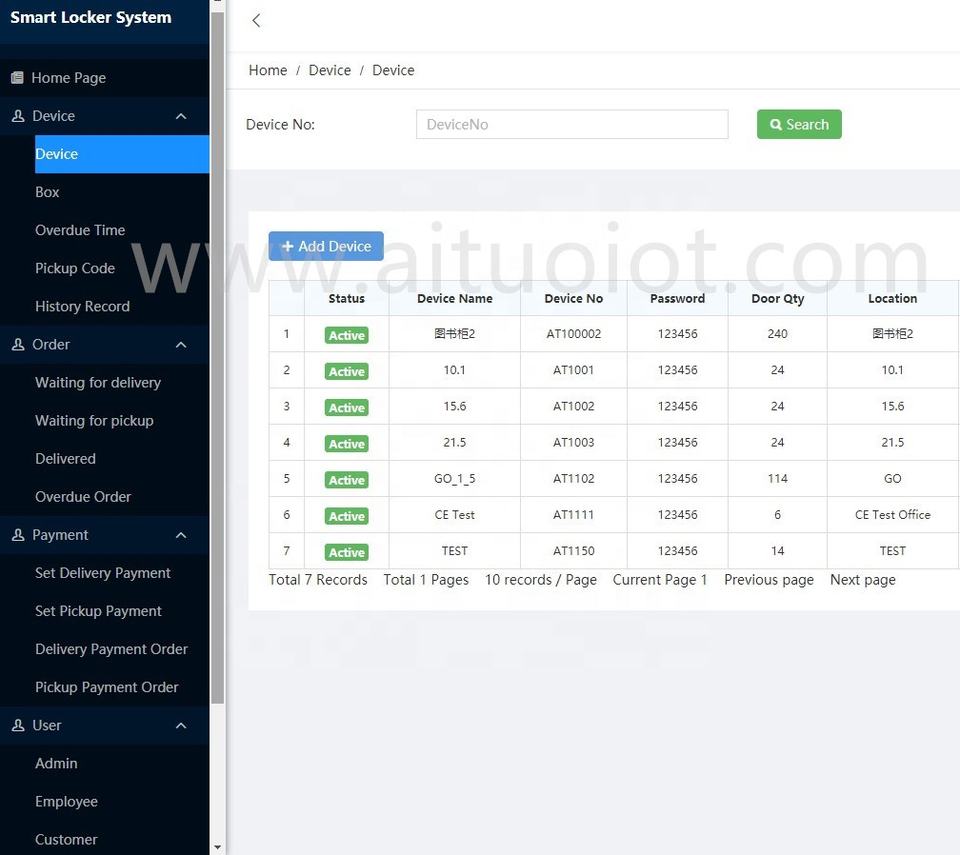Click the back arrow icon at top

(257, 20)
